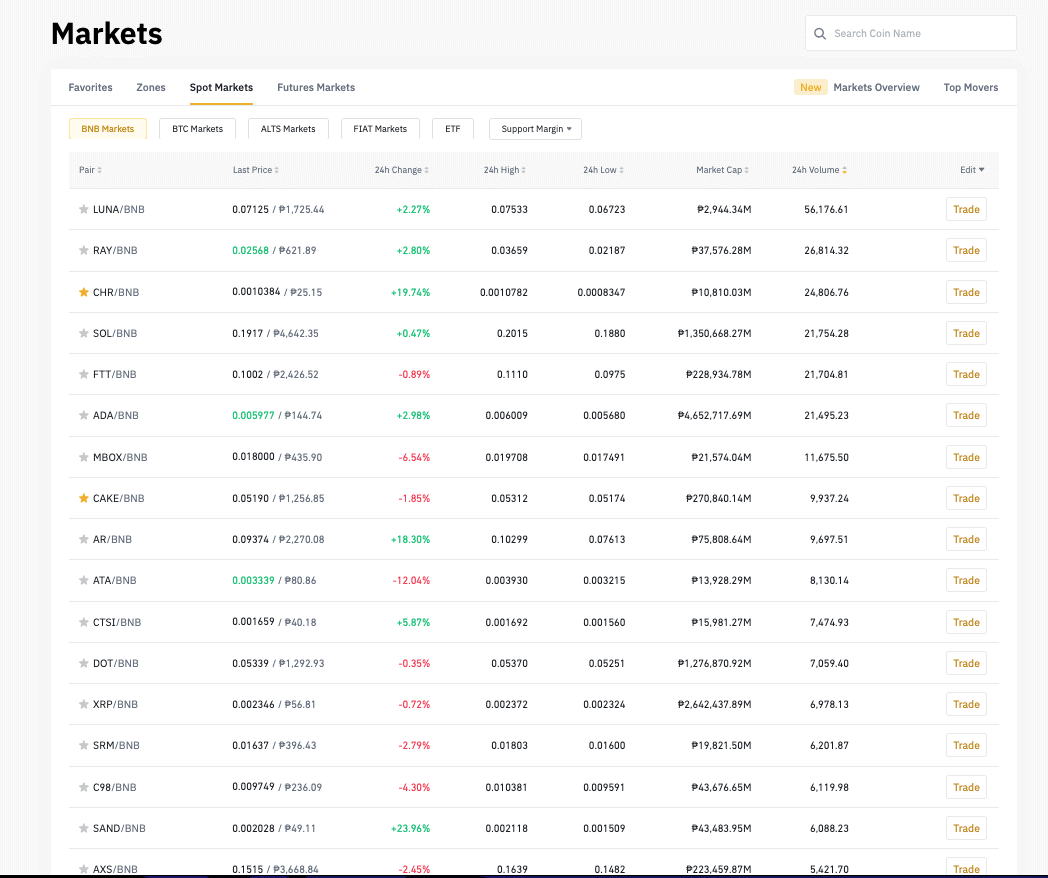Open Markets Overview
This screenshot has height=878, width=1048.
pyautogui.click(x=876, y=88)
